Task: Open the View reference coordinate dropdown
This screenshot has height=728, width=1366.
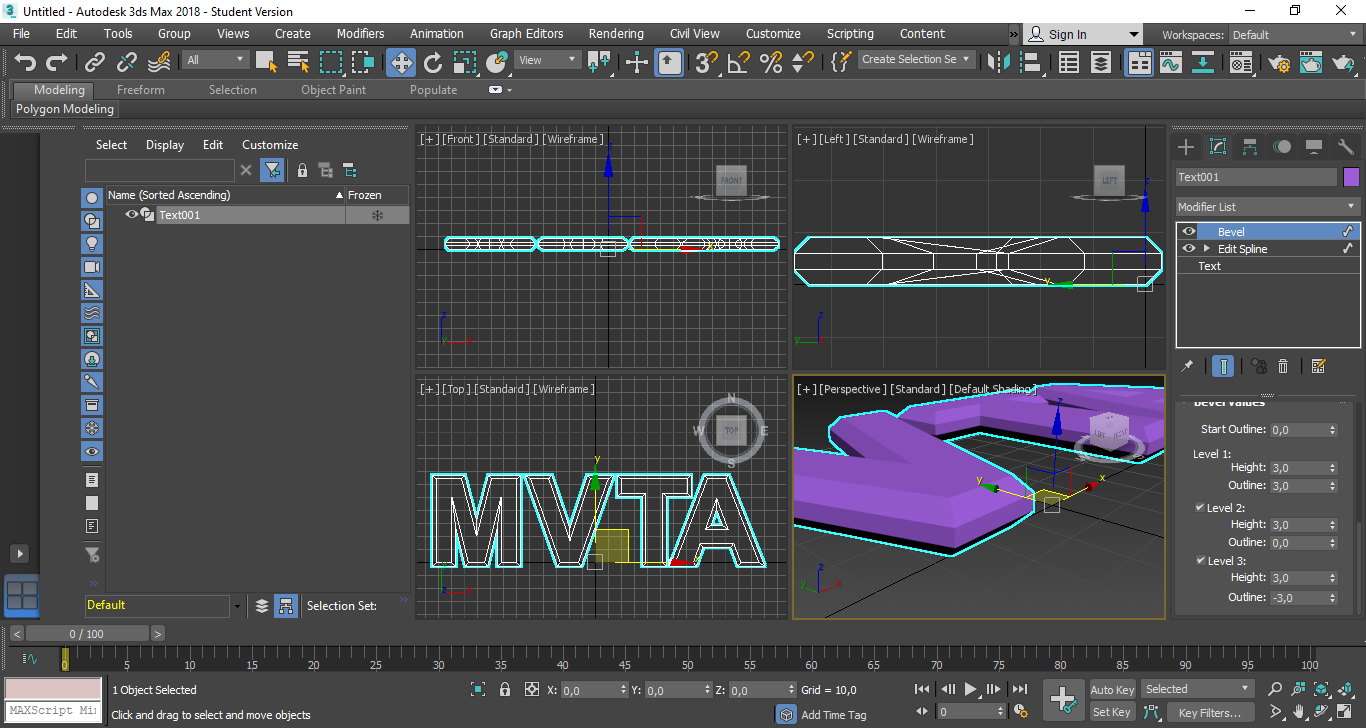Action: point(547,60)
